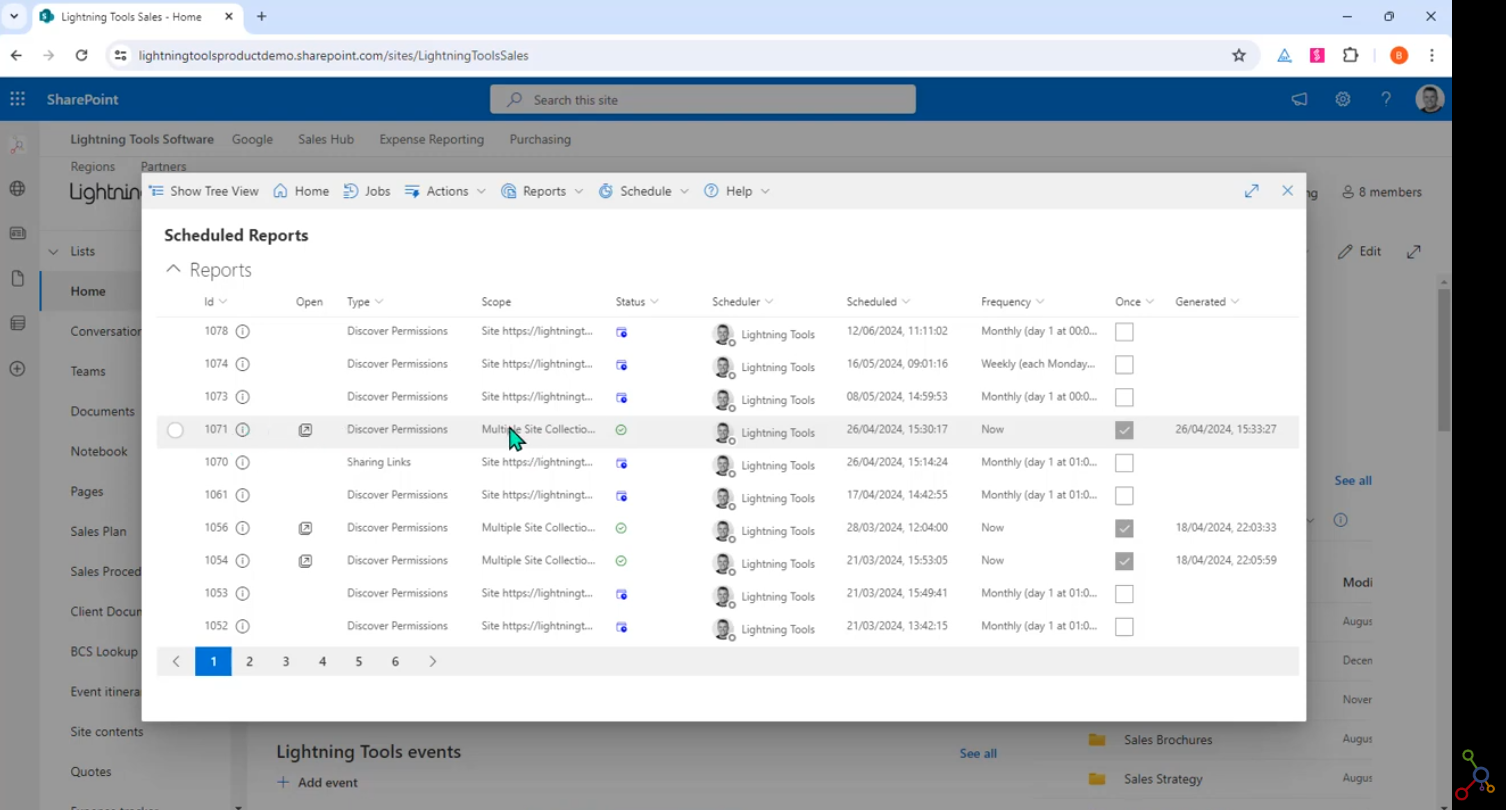Open info icon for report 1061

pos(242,495)
